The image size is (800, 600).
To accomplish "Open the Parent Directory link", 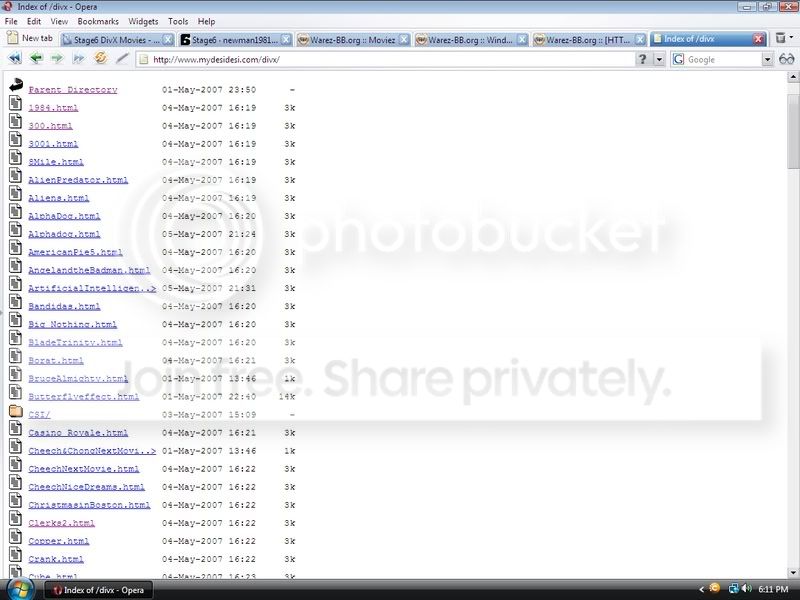I will pos(73,90).
